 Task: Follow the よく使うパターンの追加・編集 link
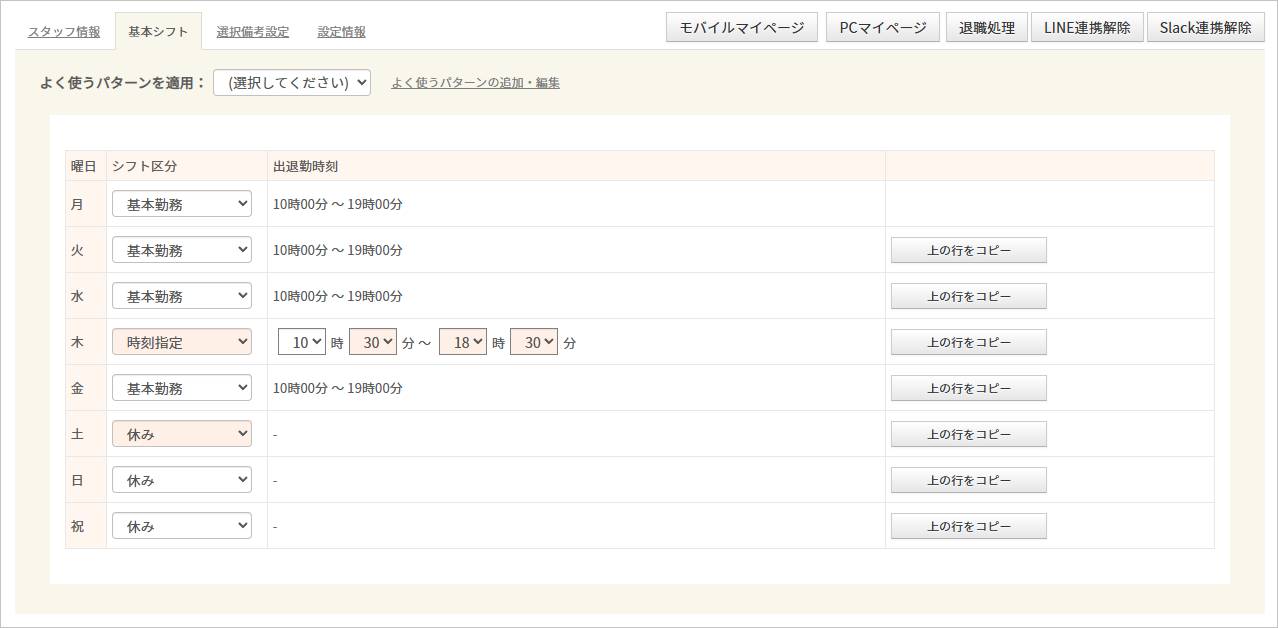475,83
